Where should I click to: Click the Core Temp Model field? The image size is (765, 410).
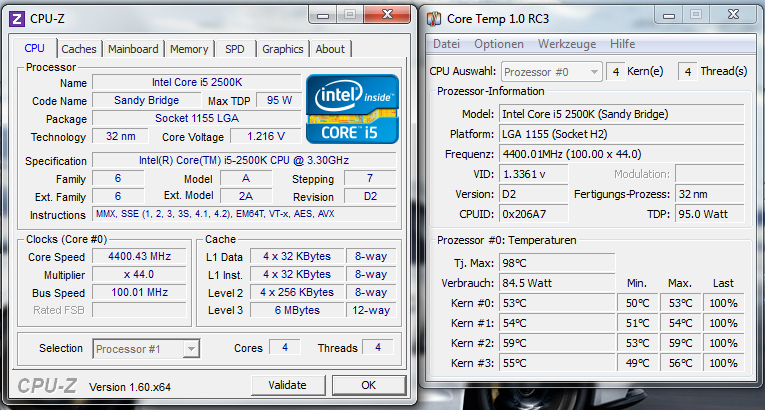[x=622, y=114]
